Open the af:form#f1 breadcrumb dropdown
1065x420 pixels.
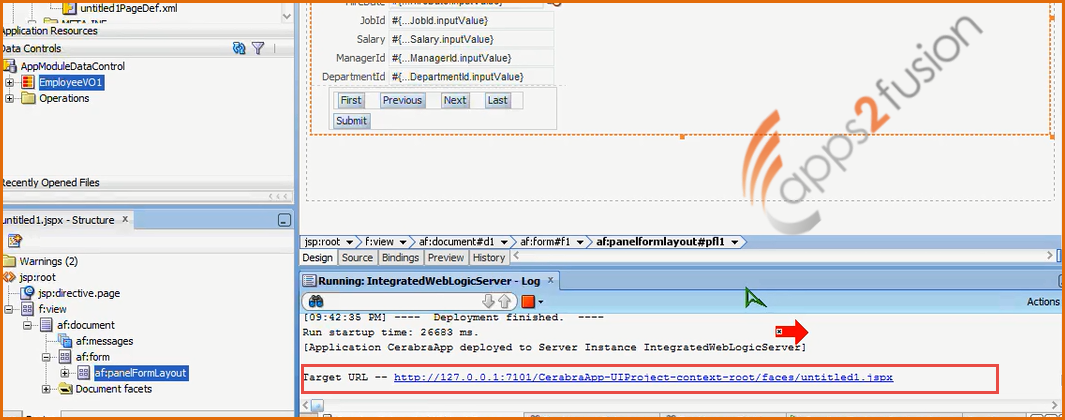[x=579, y=242]
